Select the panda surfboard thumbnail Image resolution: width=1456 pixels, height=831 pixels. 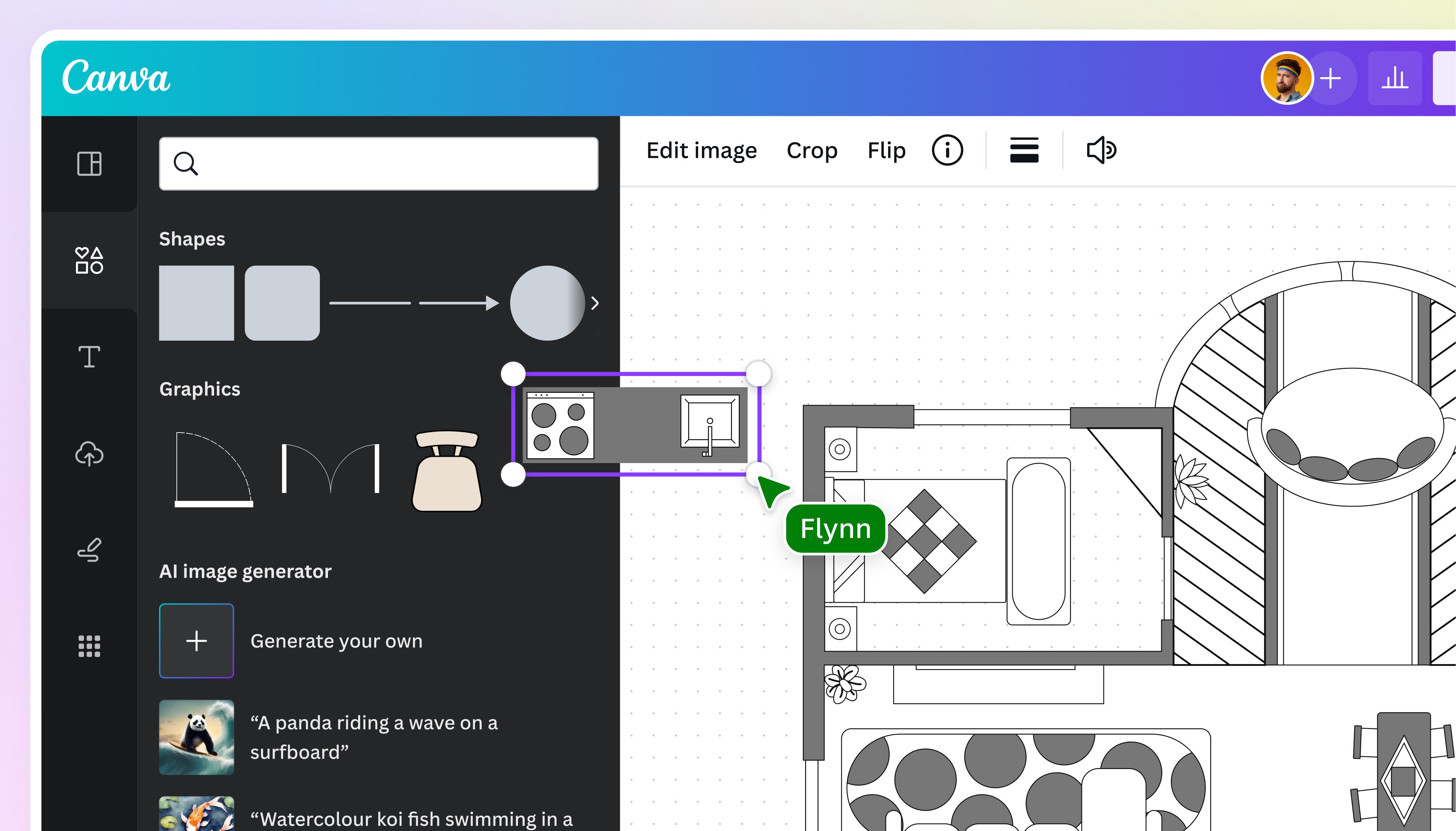tap(196, 738)
